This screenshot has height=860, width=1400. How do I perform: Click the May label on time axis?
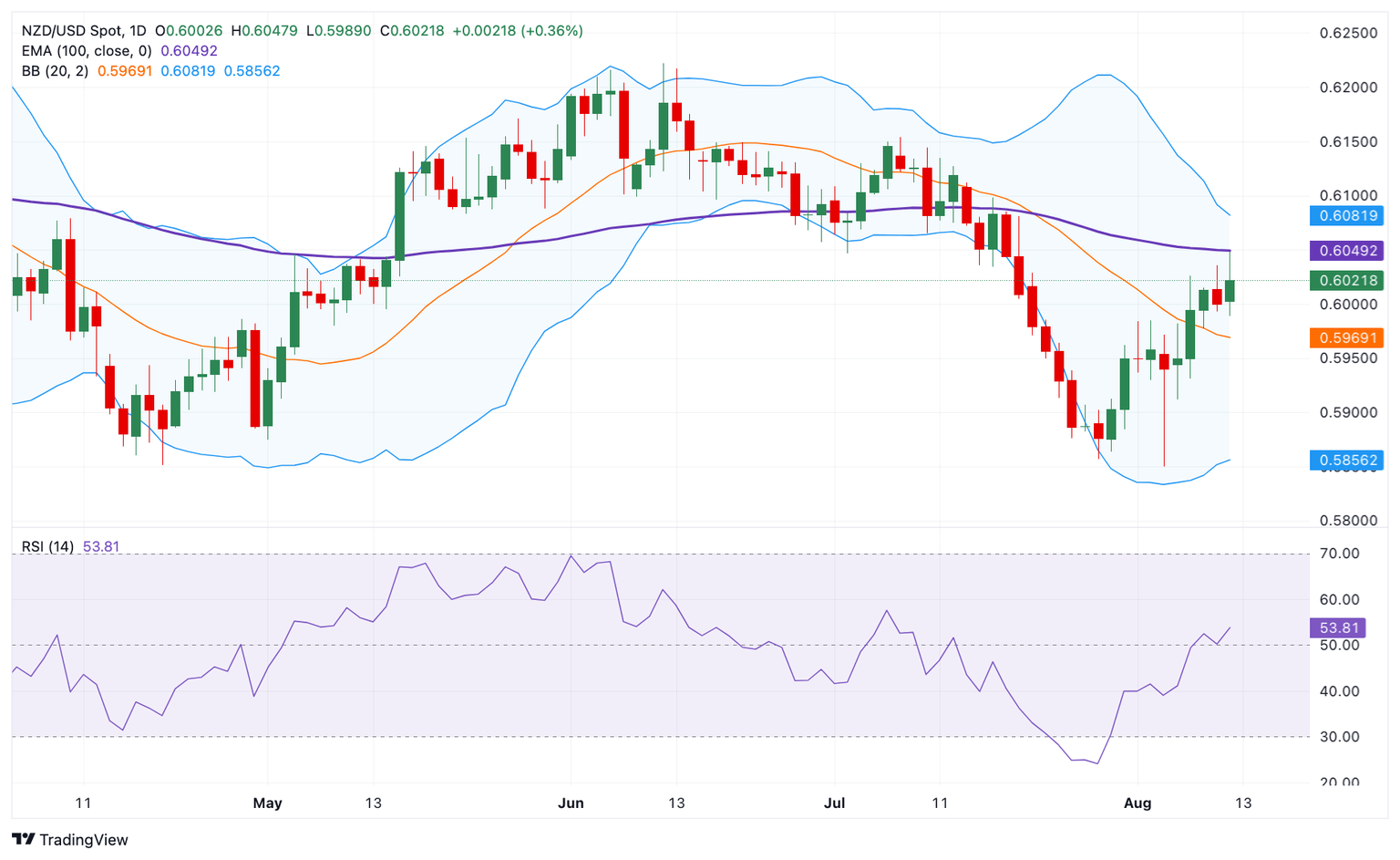tap(267, 803)
